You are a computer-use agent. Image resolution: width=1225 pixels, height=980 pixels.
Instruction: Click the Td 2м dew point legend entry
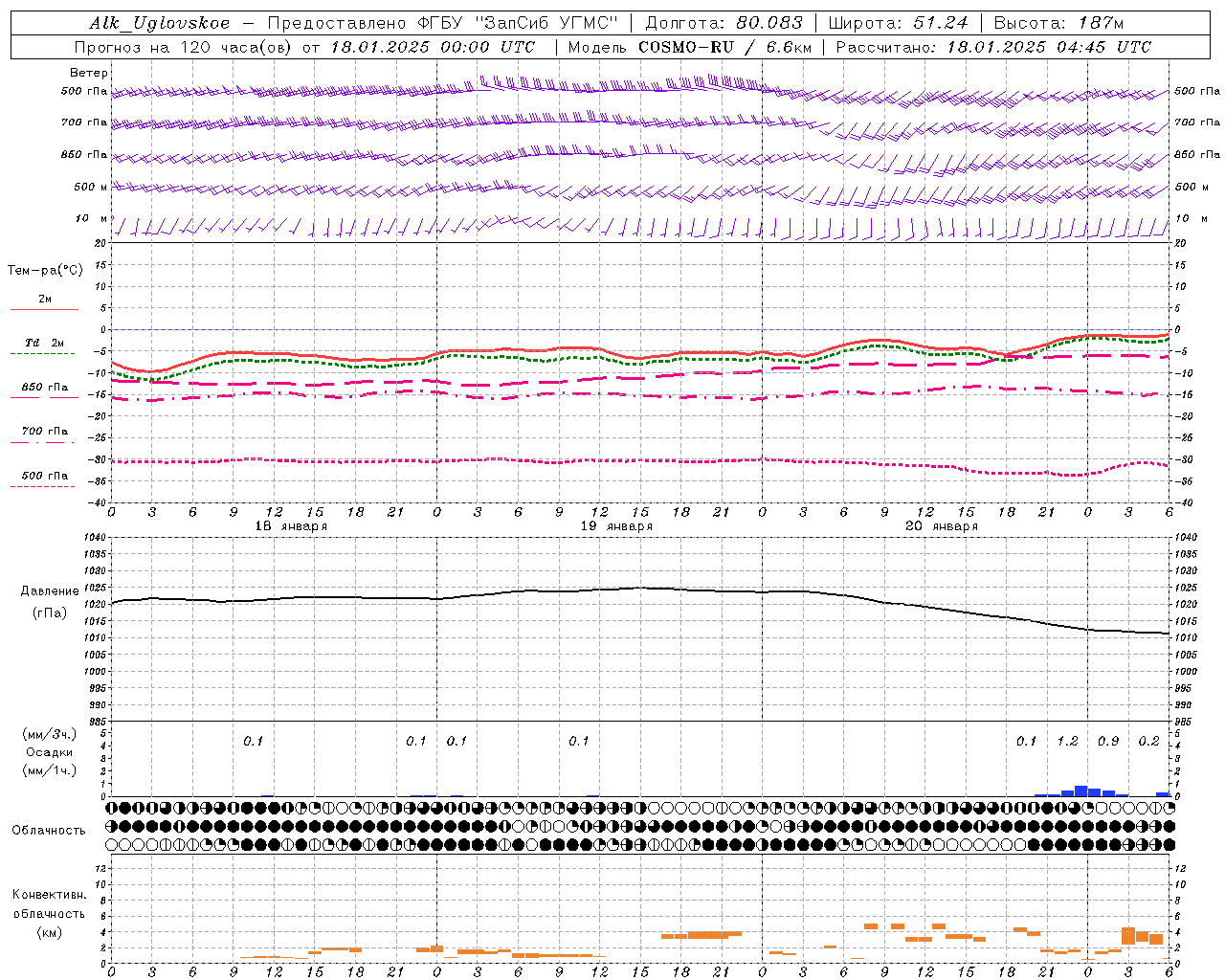[x=45, y=343]
